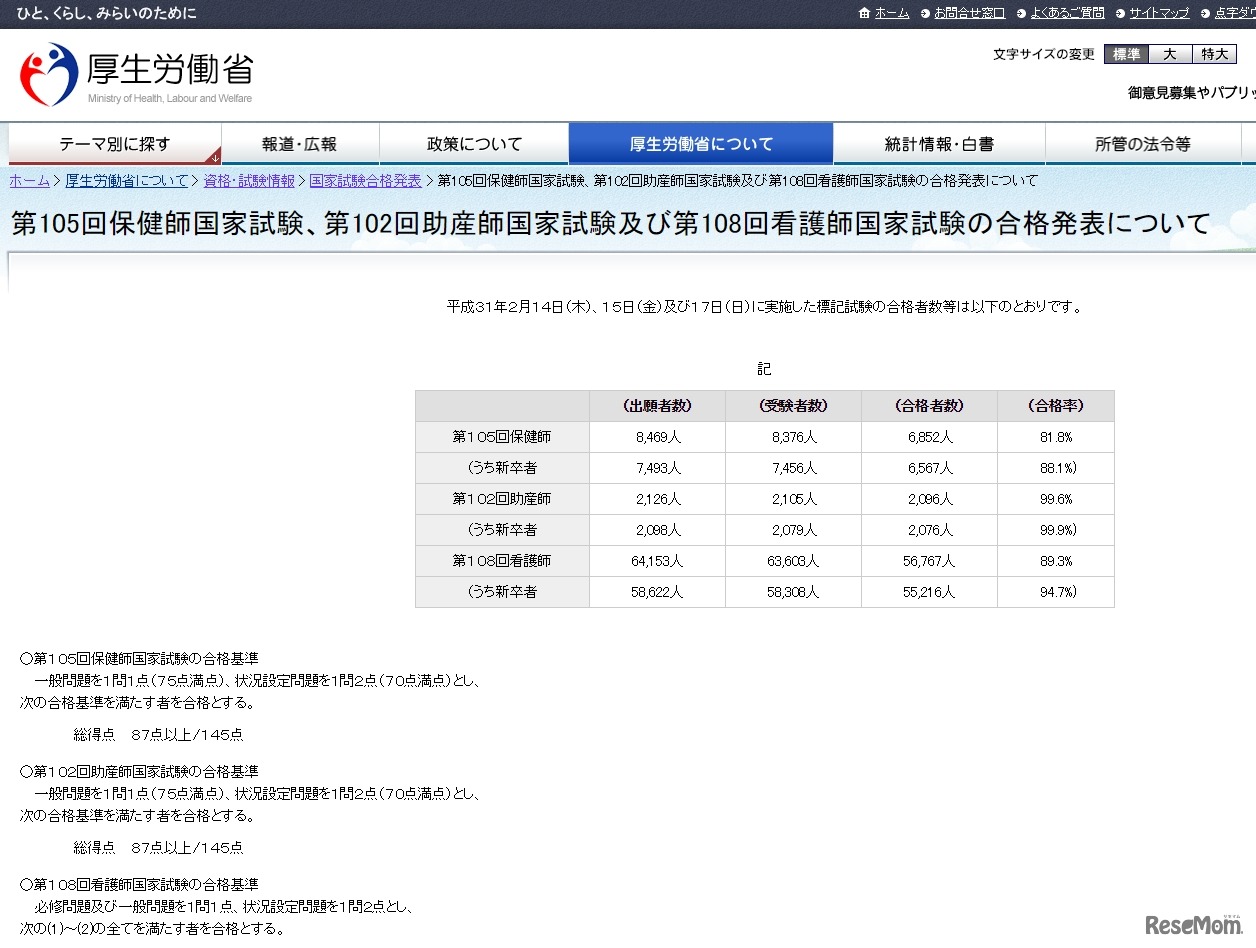Select the 大 font size option
Screen dimensions: 1256x948
click(x=1169, y=54)
